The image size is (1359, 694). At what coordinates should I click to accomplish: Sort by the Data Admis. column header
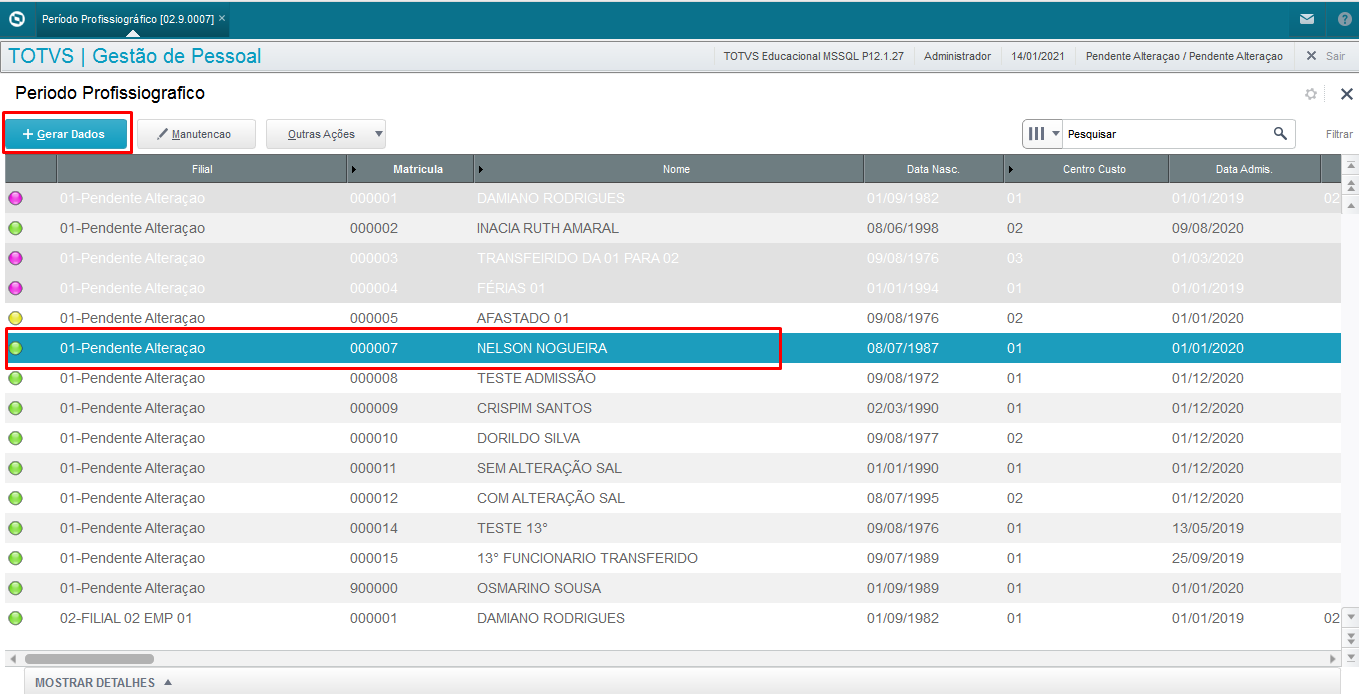coord(1244,169)
